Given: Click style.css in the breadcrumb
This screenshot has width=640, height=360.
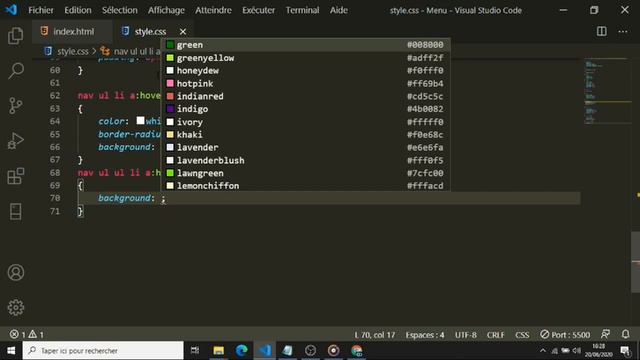Looking at the screenshot, I should pos(72,51).
